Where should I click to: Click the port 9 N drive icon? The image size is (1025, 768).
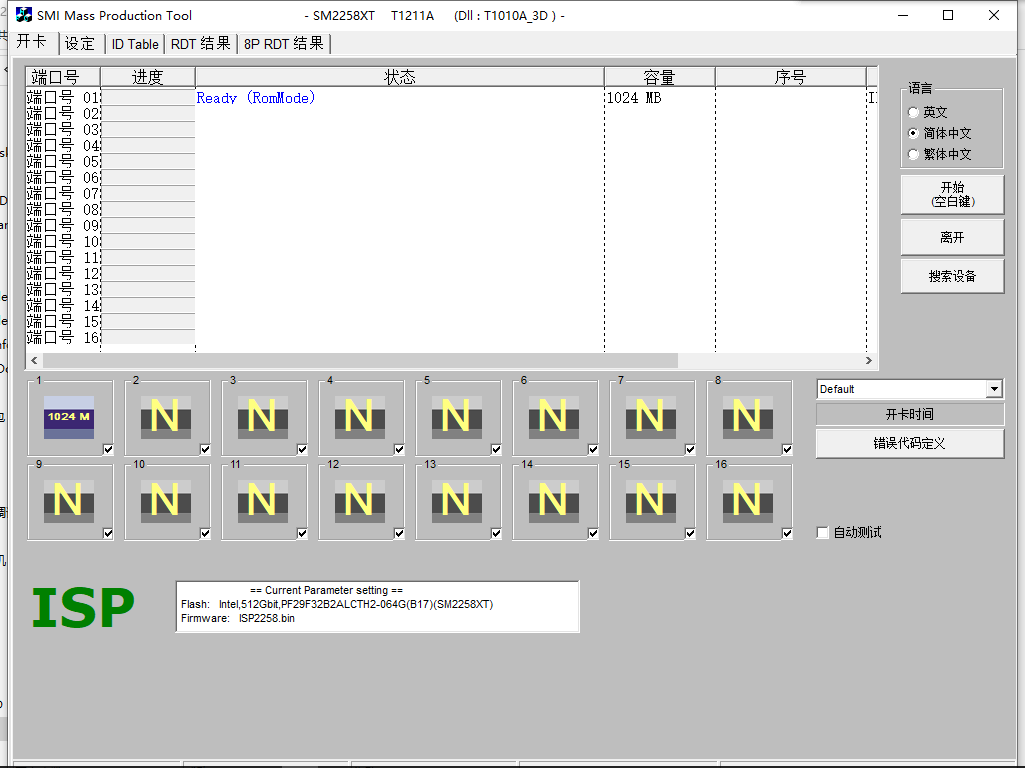coord(69,501)
